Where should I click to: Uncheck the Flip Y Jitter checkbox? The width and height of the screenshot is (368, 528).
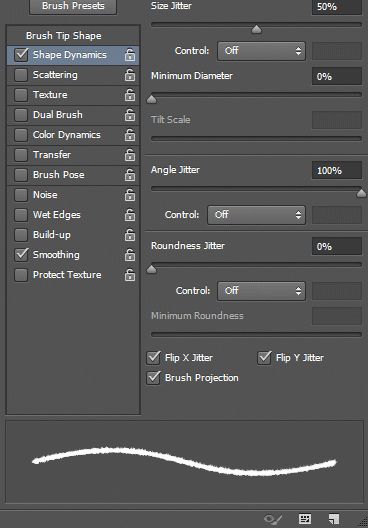[x=264, y=358]
